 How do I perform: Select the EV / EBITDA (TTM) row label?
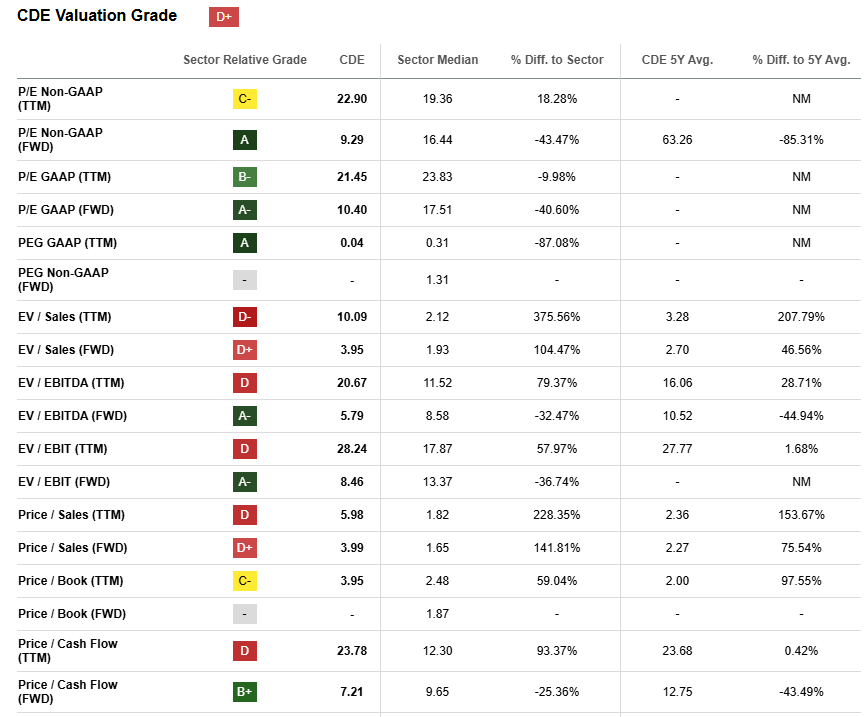71,383
